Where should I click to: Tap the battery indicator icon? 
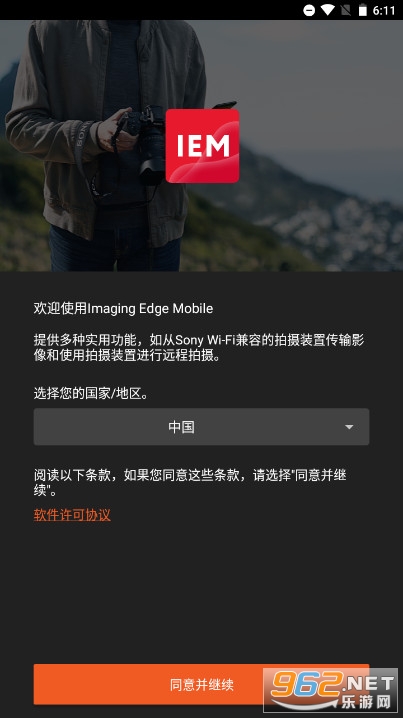362,10
